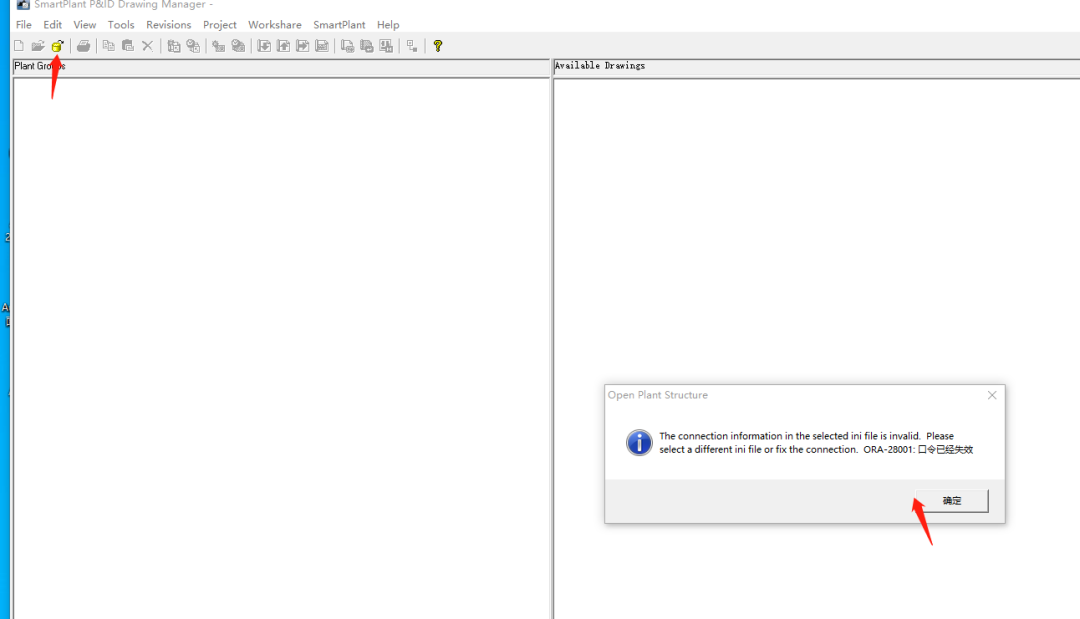Click the Available Drawings panel header
1080x619 pixels.
(816, 66)
